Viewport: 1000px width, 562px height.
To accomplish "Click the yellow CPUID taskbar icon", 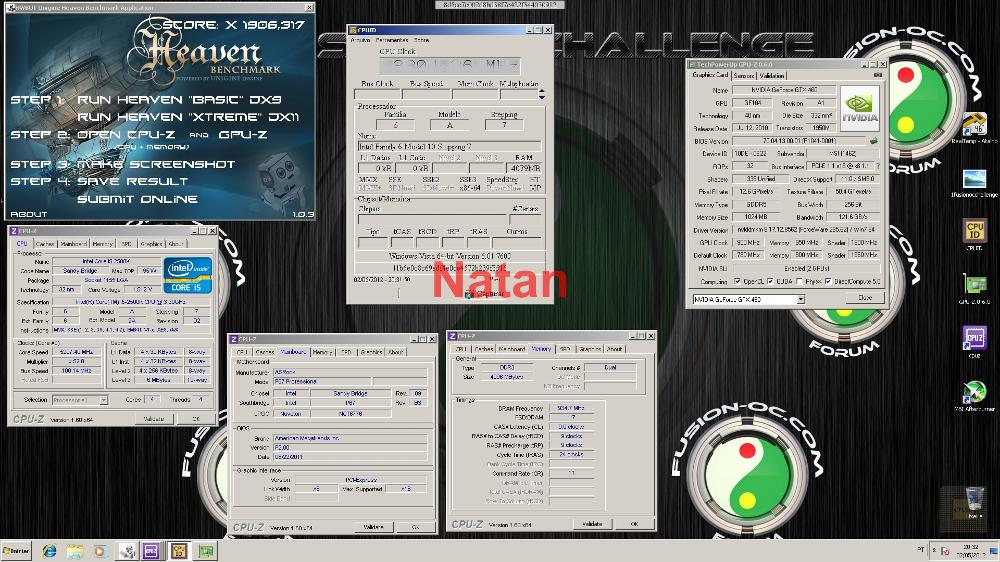I will [x=179, y=551].
